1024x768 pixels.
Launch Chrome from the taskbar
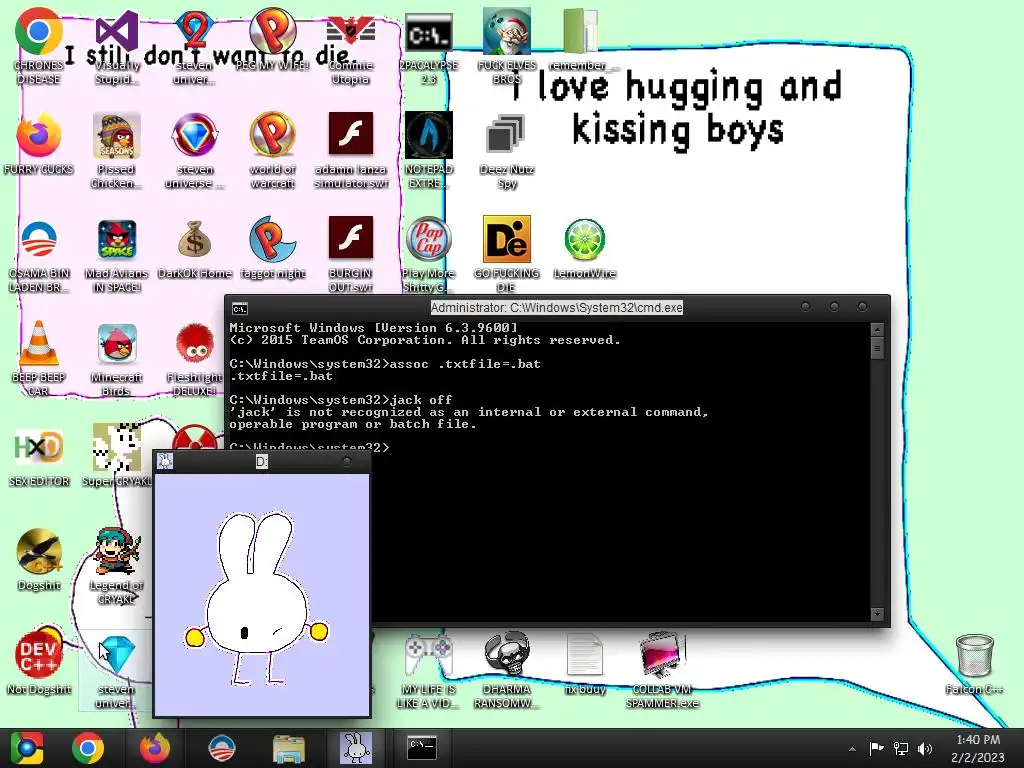click(x=88, y=748)
